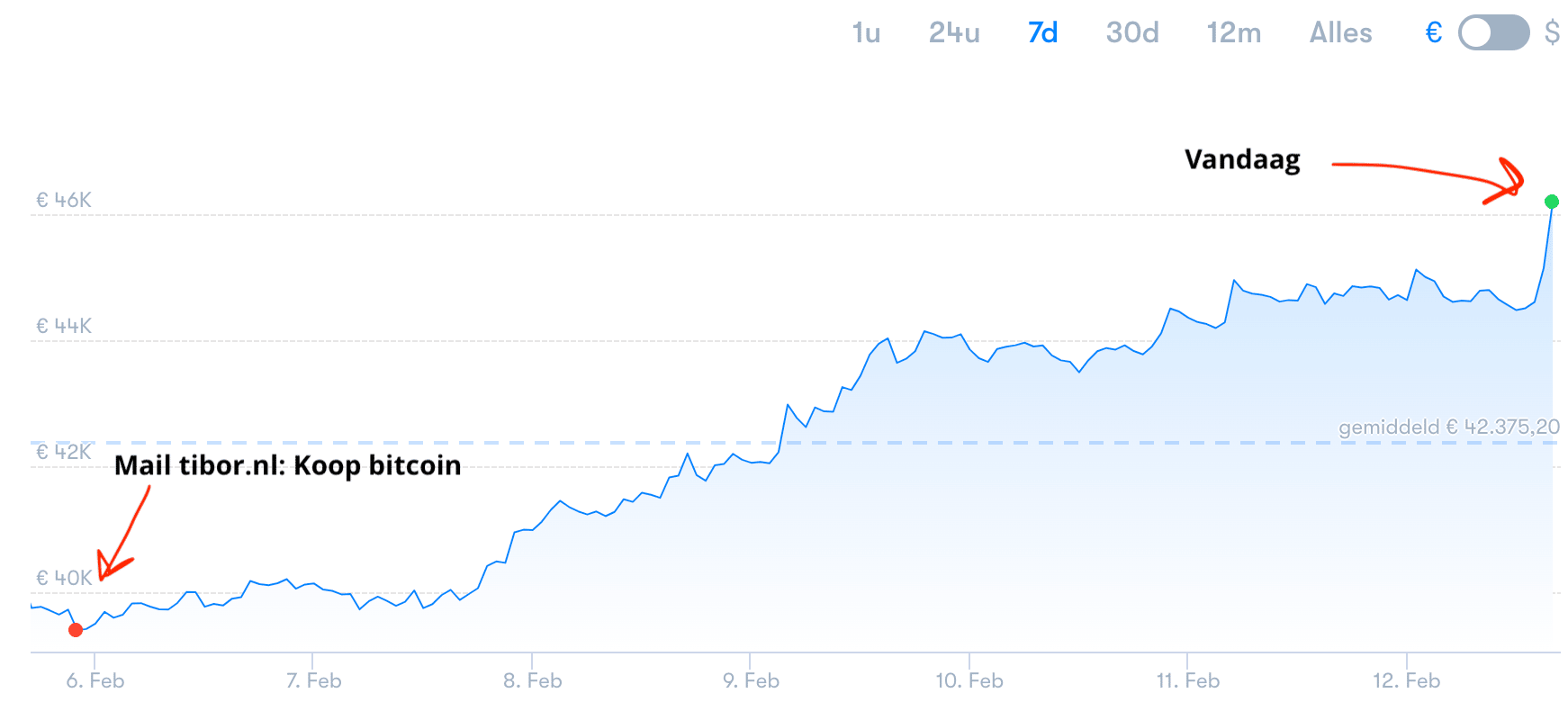
Task: Click the € 40K price axis label
Action: tap(63, 578)
